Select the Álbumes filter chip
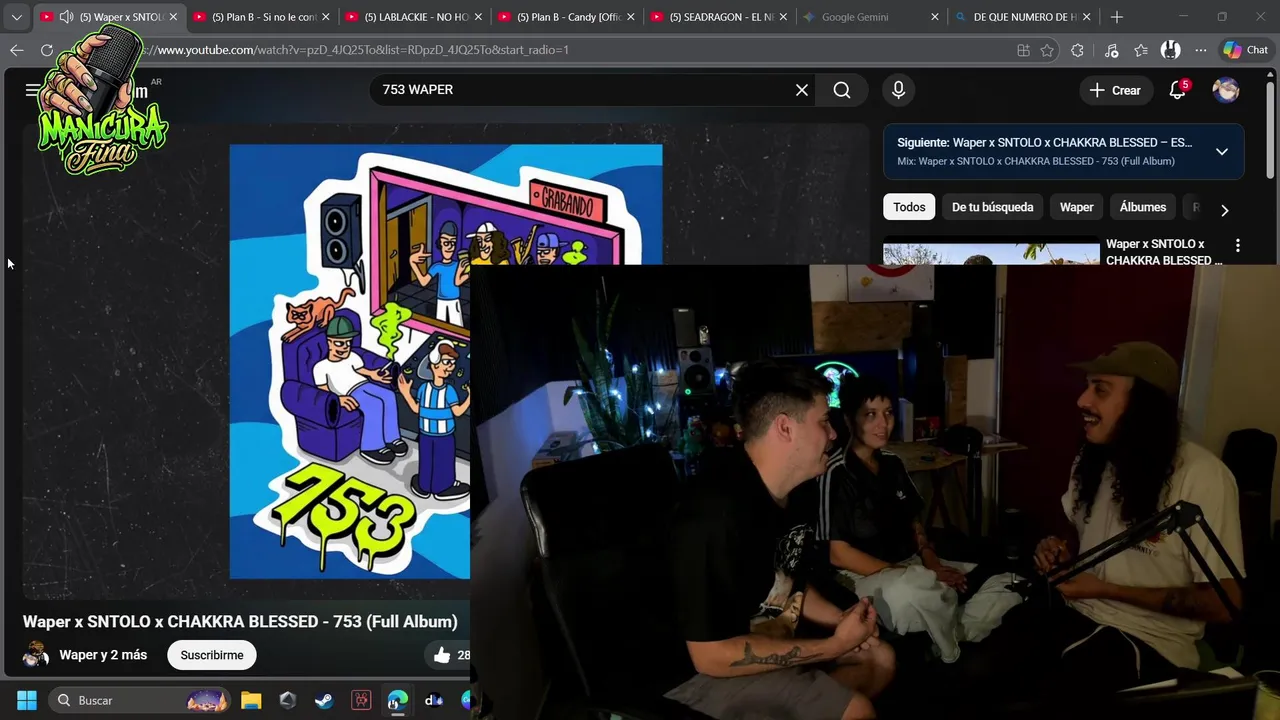Viewport: 1280px width, 720px height. pos(1143,207)
